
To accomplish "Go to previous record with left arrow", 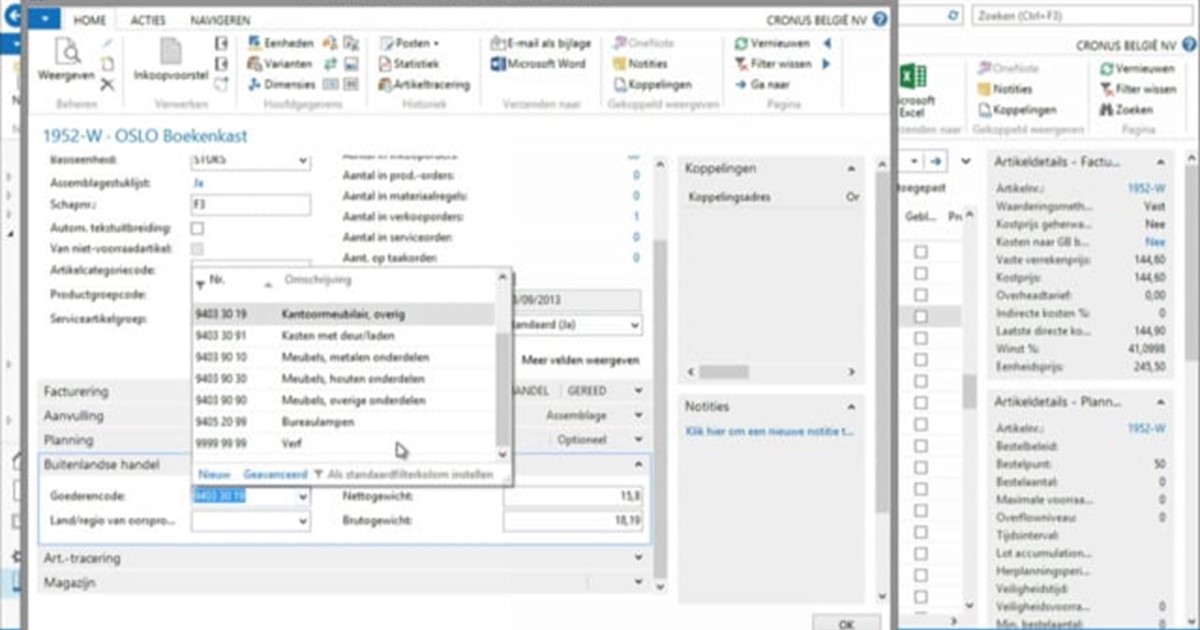I will tap(827, 43).
